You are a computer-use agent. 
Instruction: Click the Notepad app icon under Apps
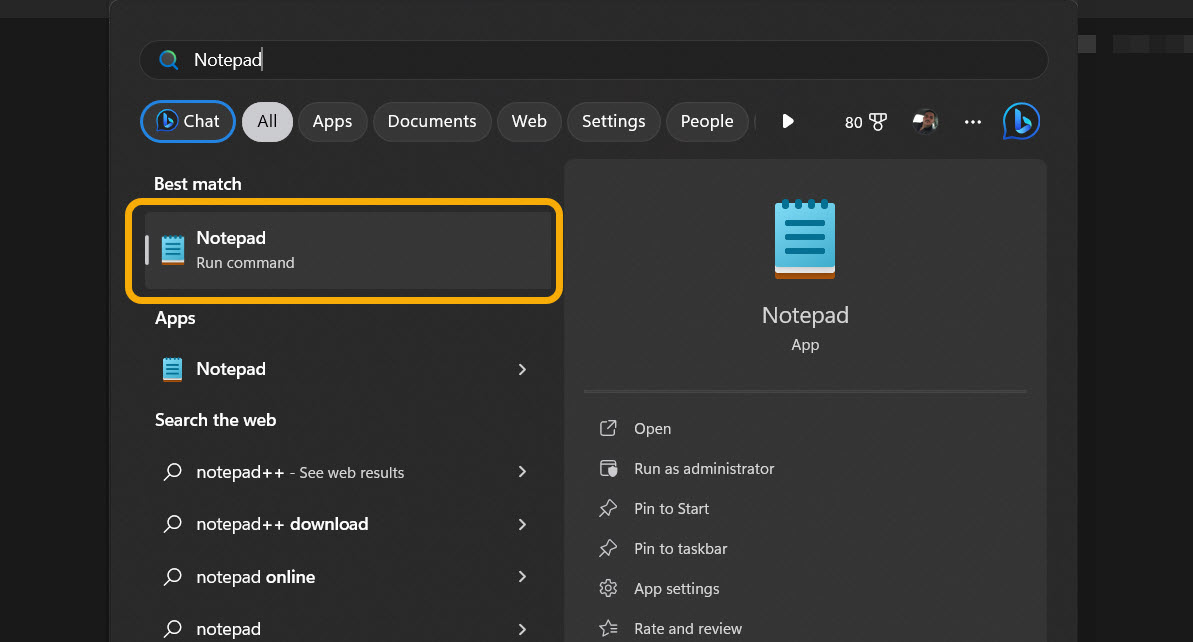click(171, 368)
